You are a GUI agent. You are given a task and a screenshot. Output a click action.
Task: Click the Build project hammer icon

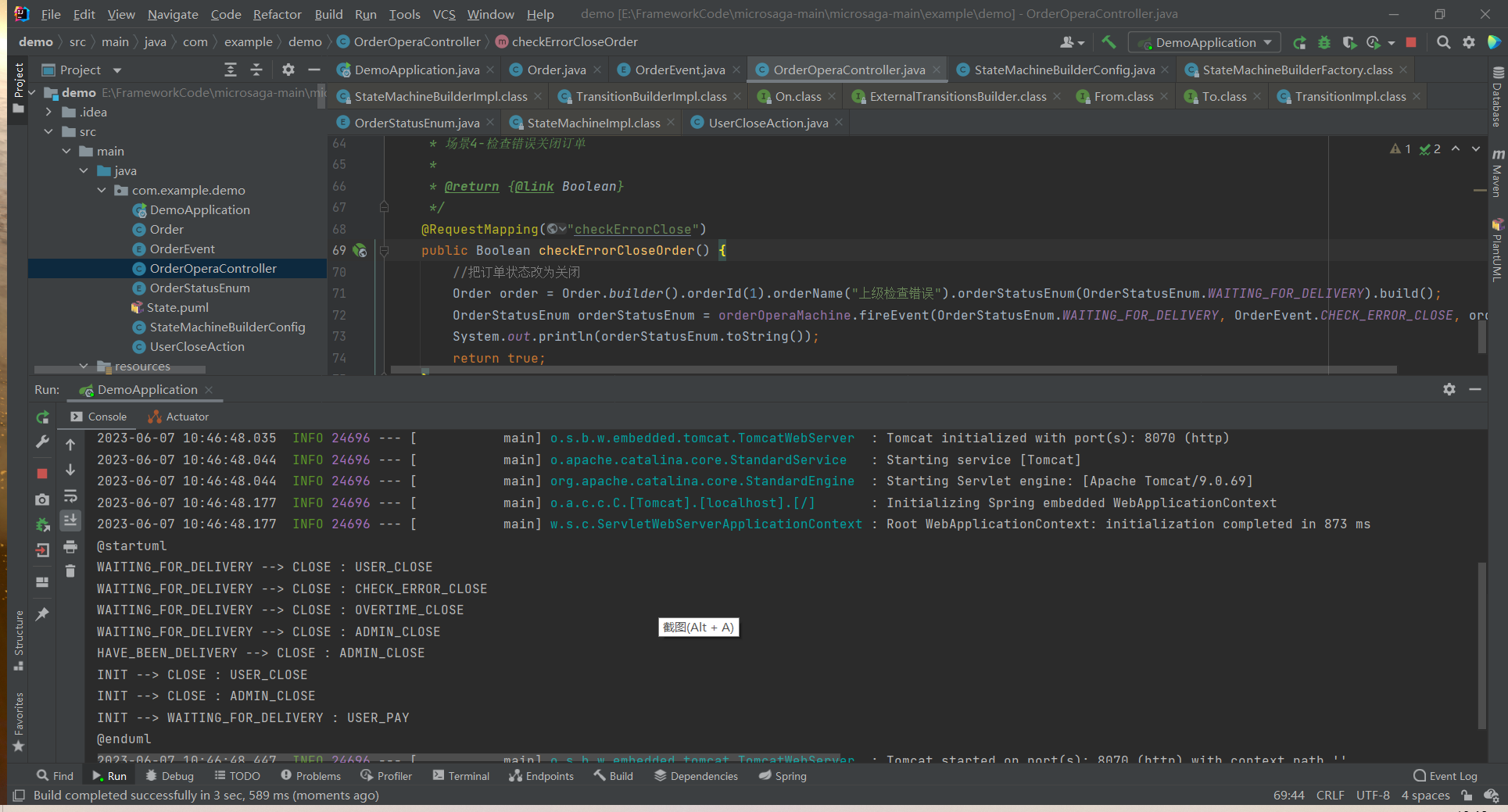[1109, 42]
